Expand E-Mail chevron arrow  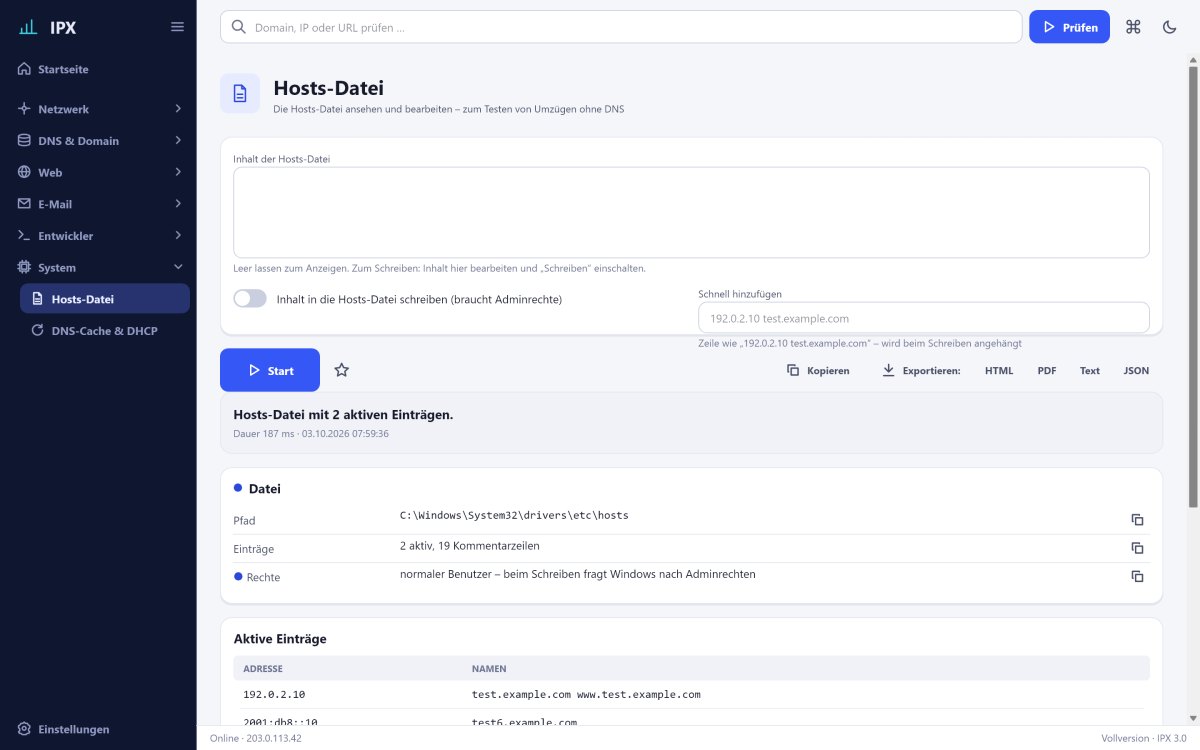point(178,204)
